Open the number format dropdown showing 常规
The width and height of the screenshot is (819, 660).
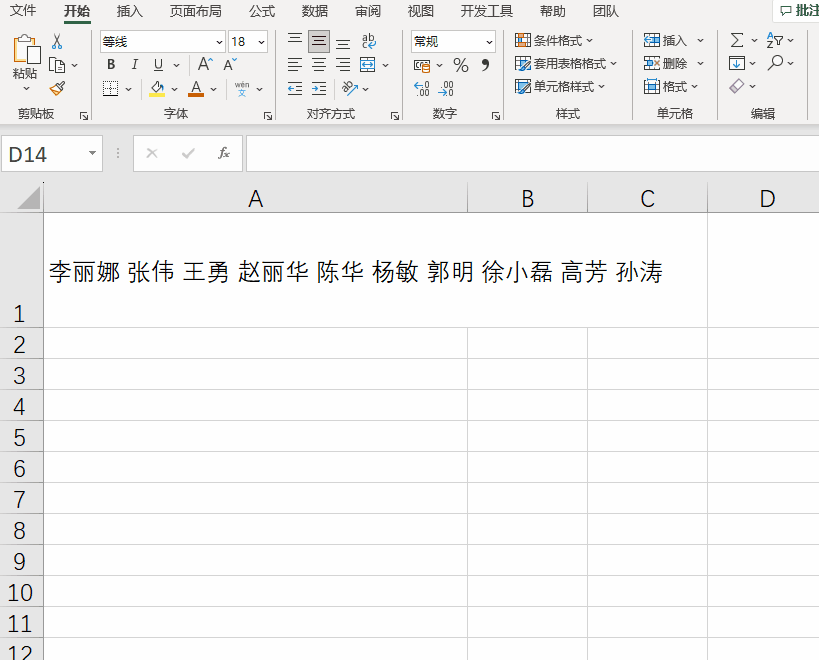(489, 42)
